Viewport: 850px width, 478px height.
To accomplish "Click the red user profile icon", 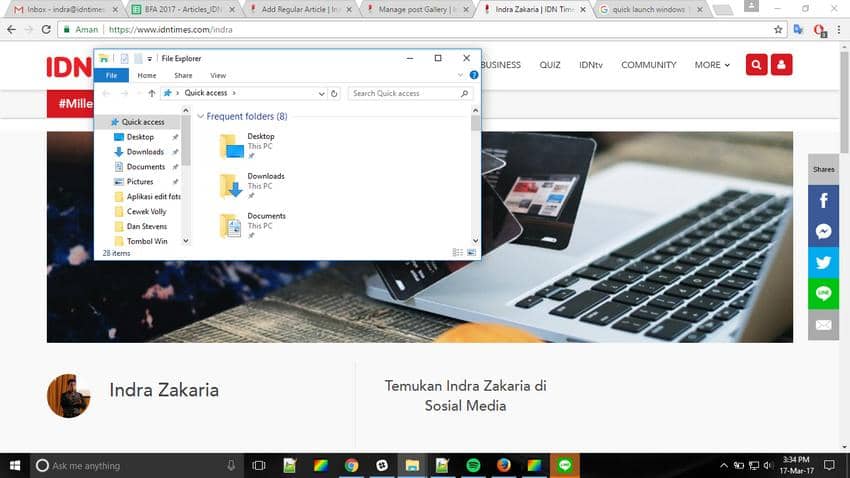I will pyautogui.click(x=781, y=65).
